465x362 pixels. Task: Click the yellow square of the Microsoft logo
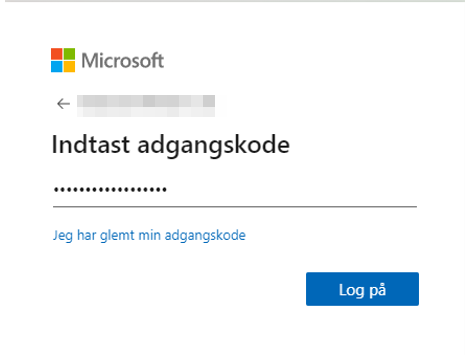(x=69, y=66)
